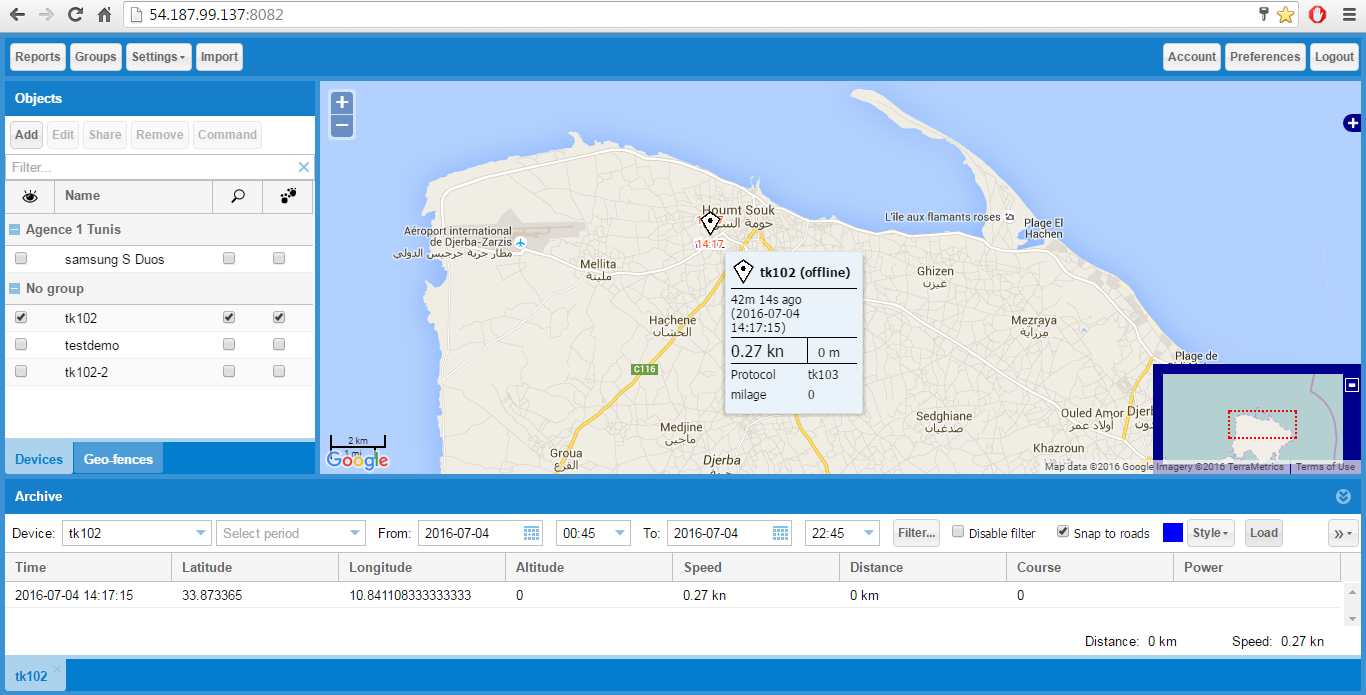Viewport: 1366px width, 695px height.
Task: Open the To date calendar picker
Action: pyautogui.click(x=781, y=533)
